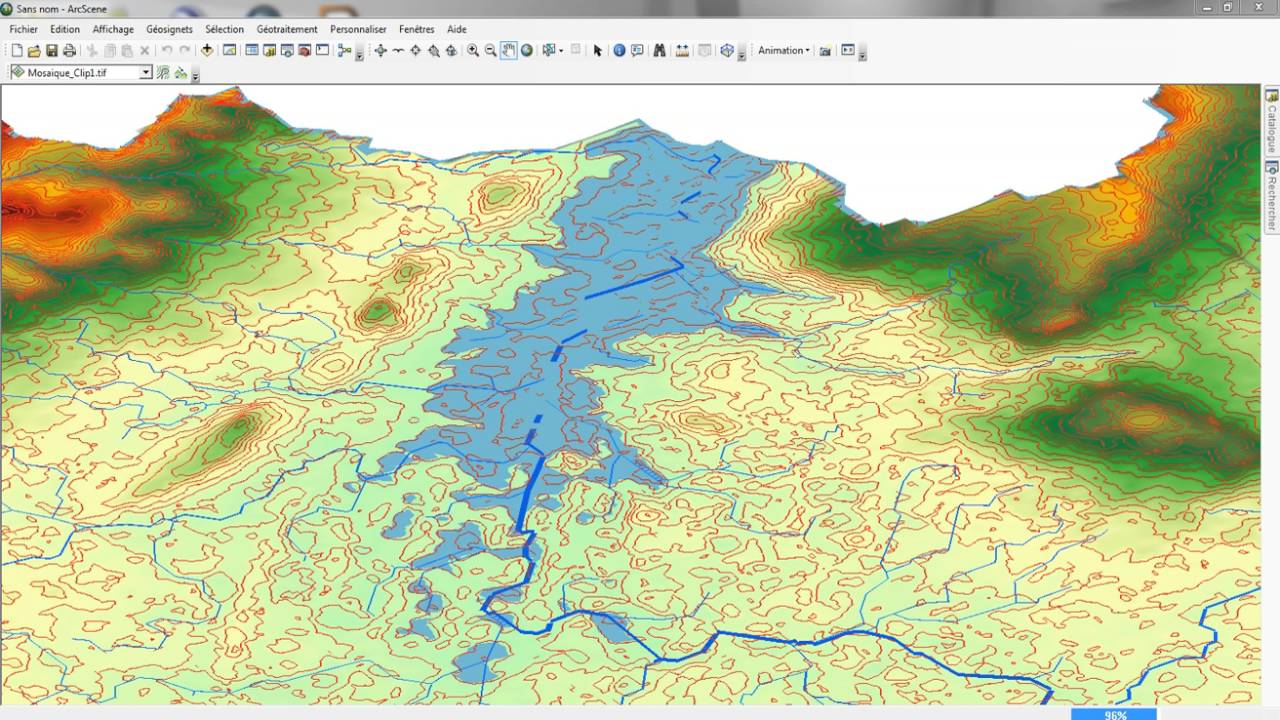Screen dimensions: 1280x720
Task: Open the Aide menu
Action: [x=456, y=29]
